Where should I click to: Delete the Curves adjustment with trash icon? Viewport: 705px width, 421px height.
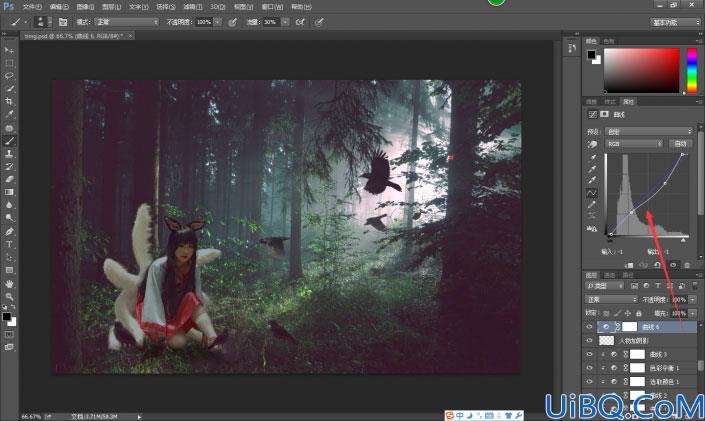[x=687, y=265]
